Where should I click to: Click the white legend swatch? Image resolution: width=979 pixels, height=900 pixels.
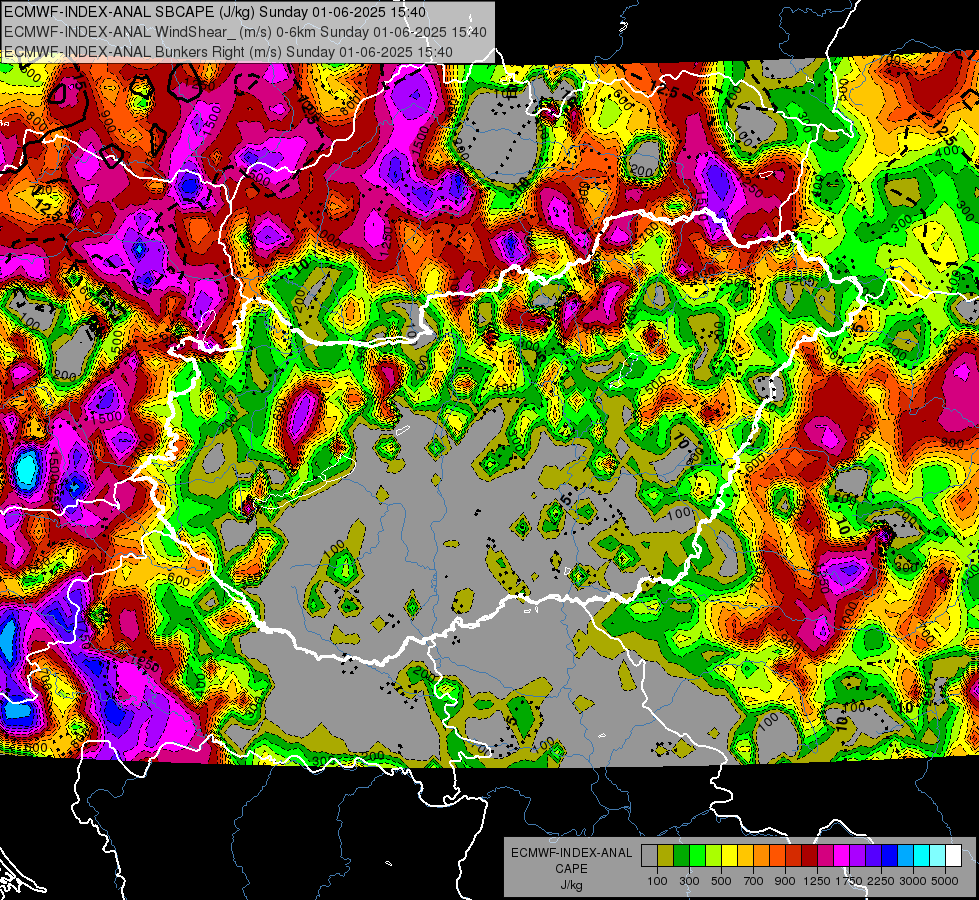(x=954, y=856)
